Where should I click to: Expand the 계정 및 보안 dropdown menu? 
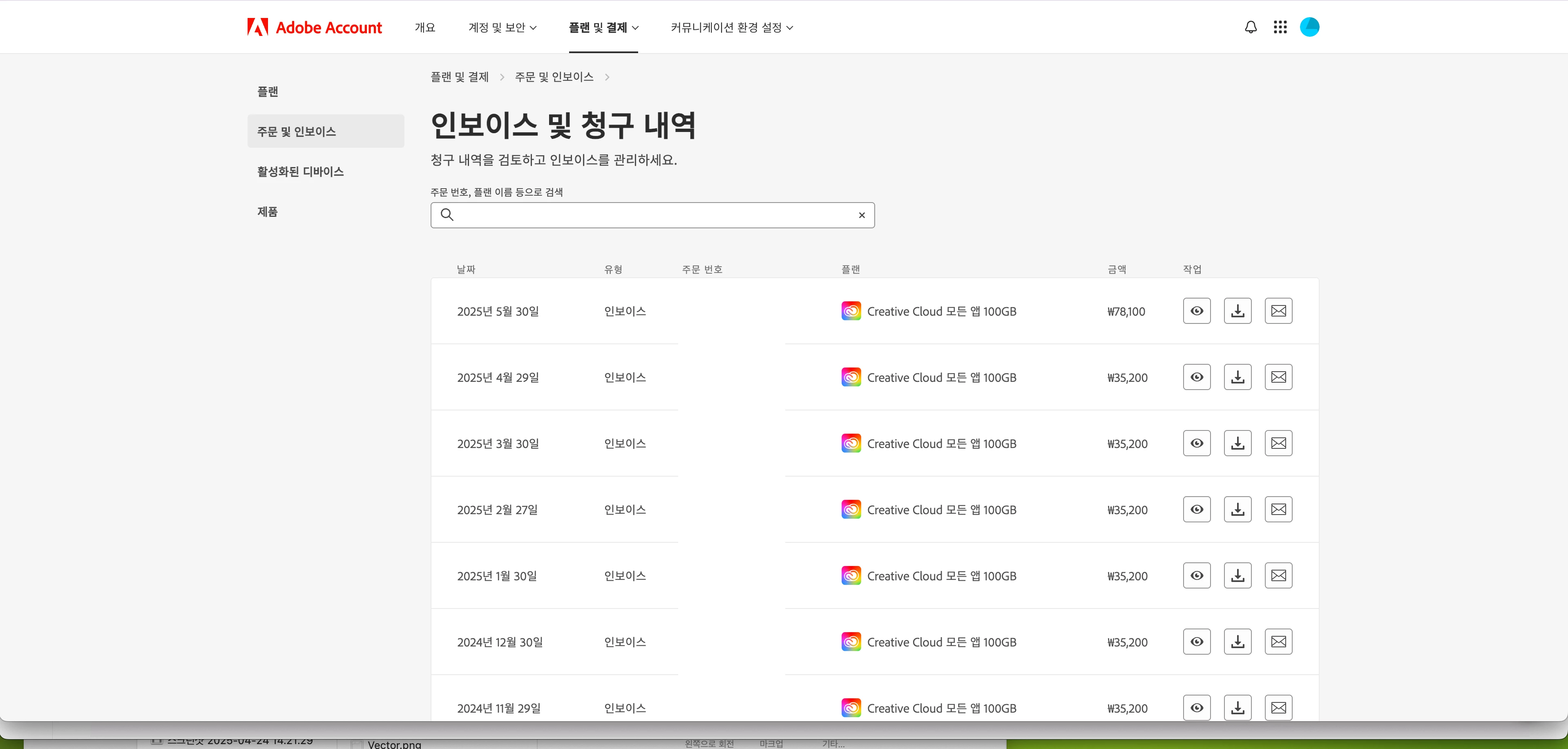tap(502, 27)
